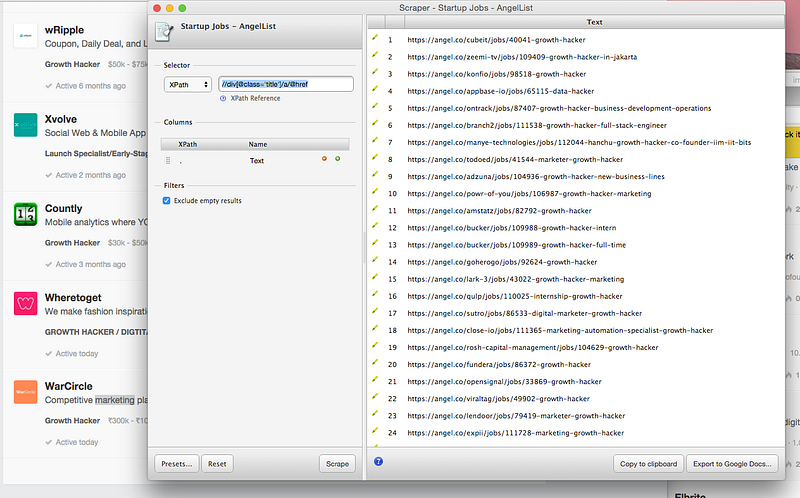Select the close-io marketing-automation URL

560,331
